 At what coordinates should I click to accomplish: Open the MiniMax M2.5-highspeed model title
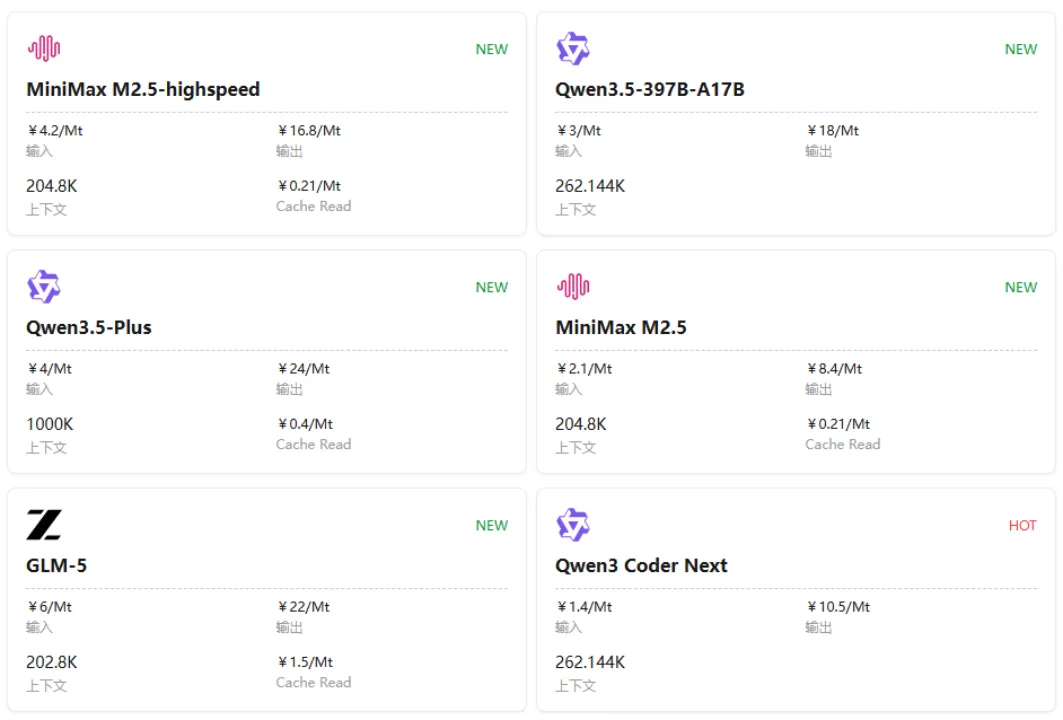(143, 89)
